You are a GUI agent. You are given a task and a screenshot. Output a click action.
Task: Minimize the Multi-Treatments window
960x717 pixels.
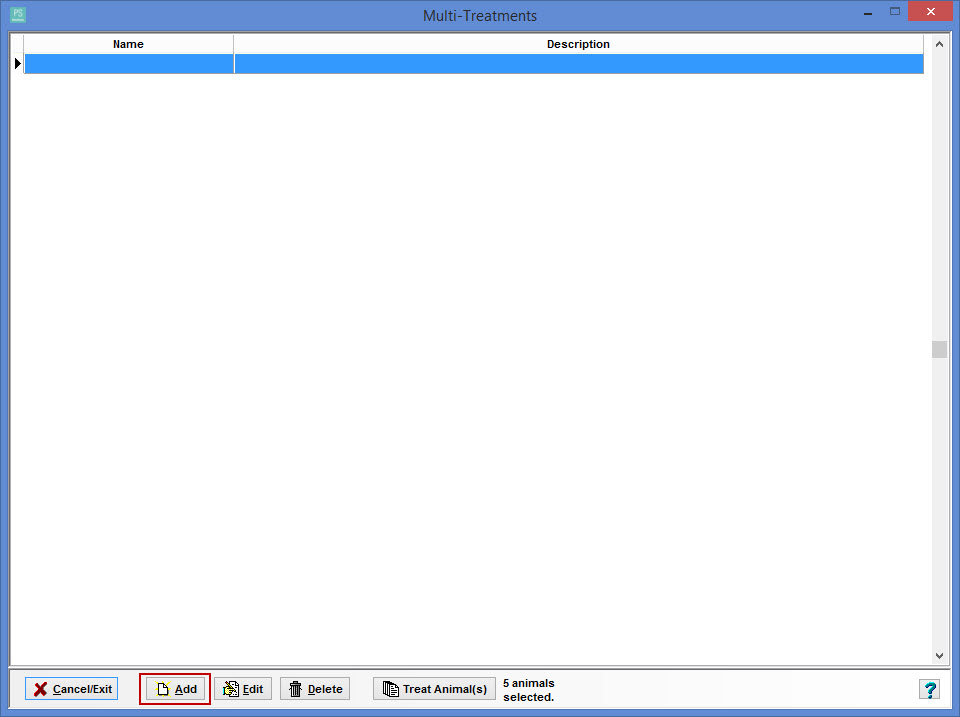coord(868,13)
